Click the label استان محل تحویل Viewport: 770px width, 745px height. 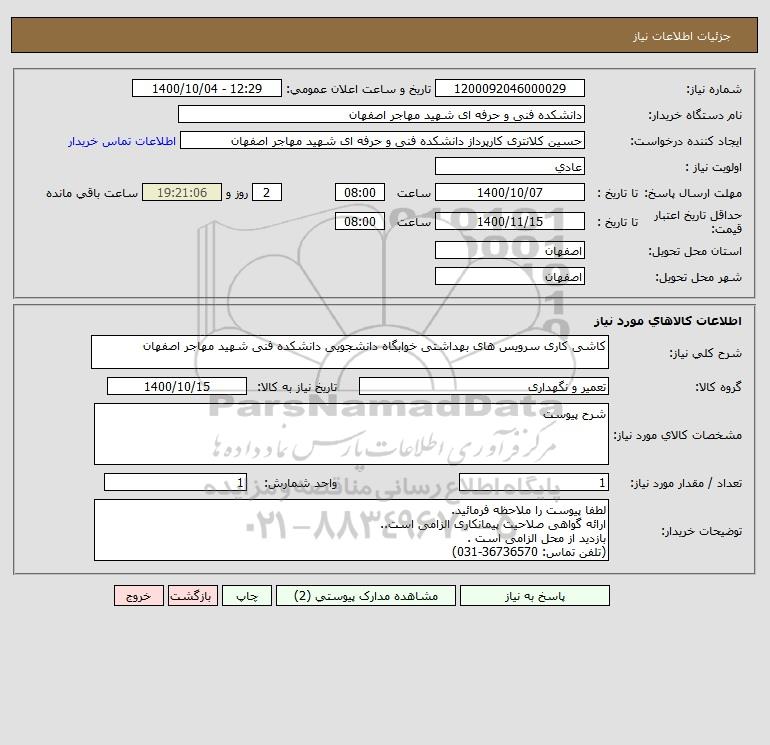click(695, 251)
